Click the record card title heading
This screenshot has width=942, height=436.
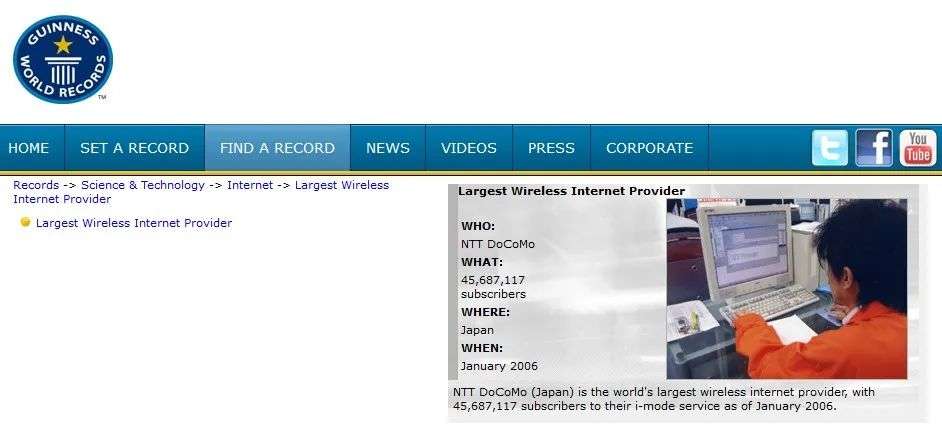tap(571, 191)
